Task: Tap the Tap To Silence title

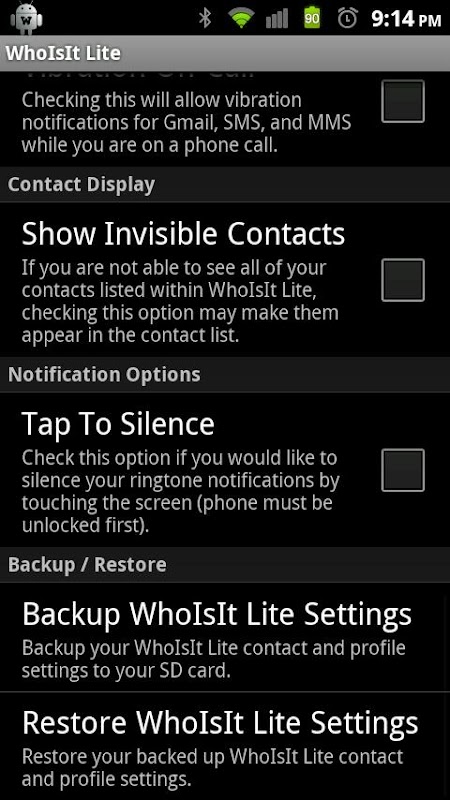Action: pyautogui.click(x=118, y=424)
